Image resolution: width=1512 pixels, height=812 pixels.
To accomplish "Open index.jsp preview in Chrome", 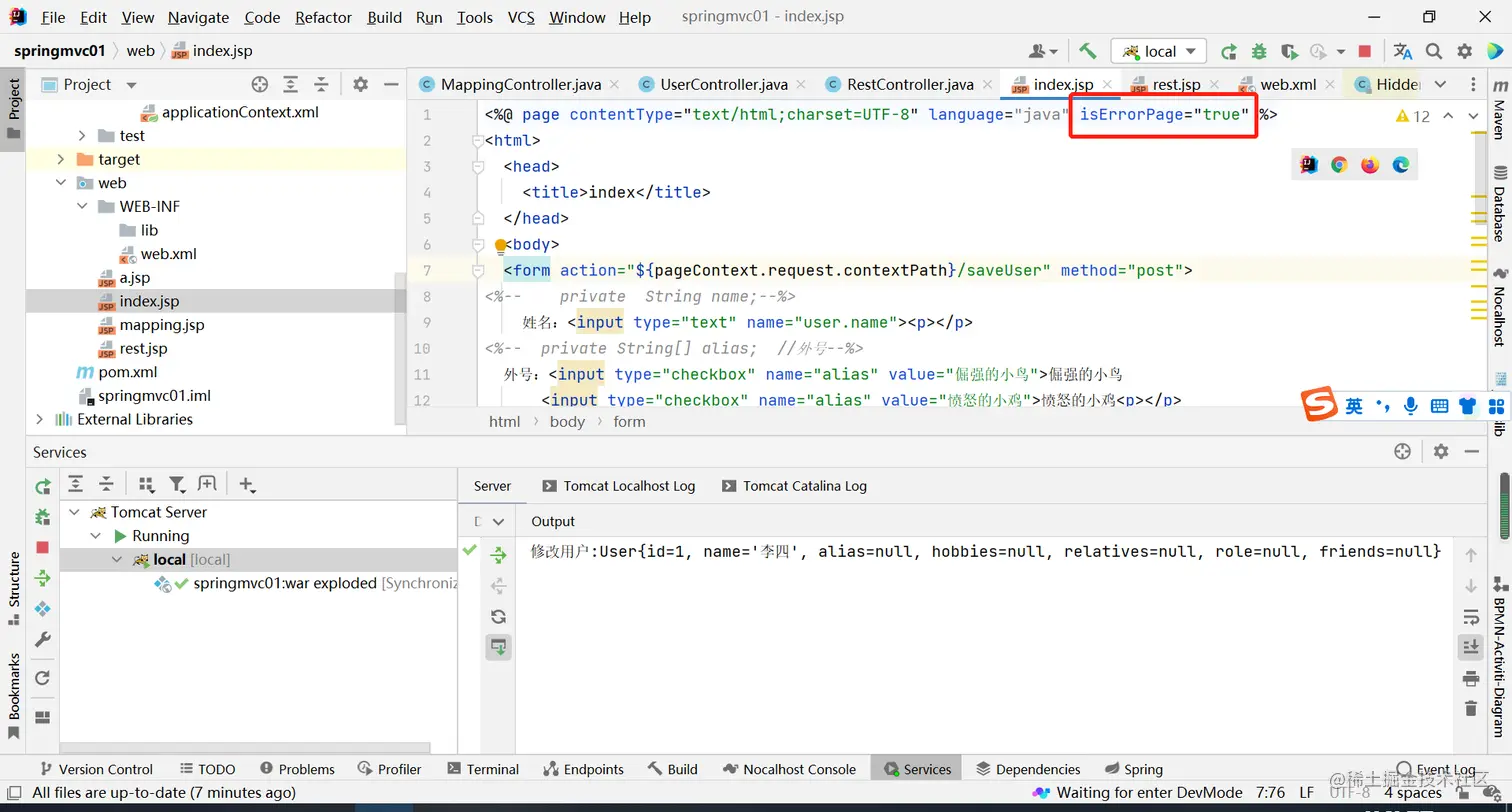I will tap(1340, 165).
